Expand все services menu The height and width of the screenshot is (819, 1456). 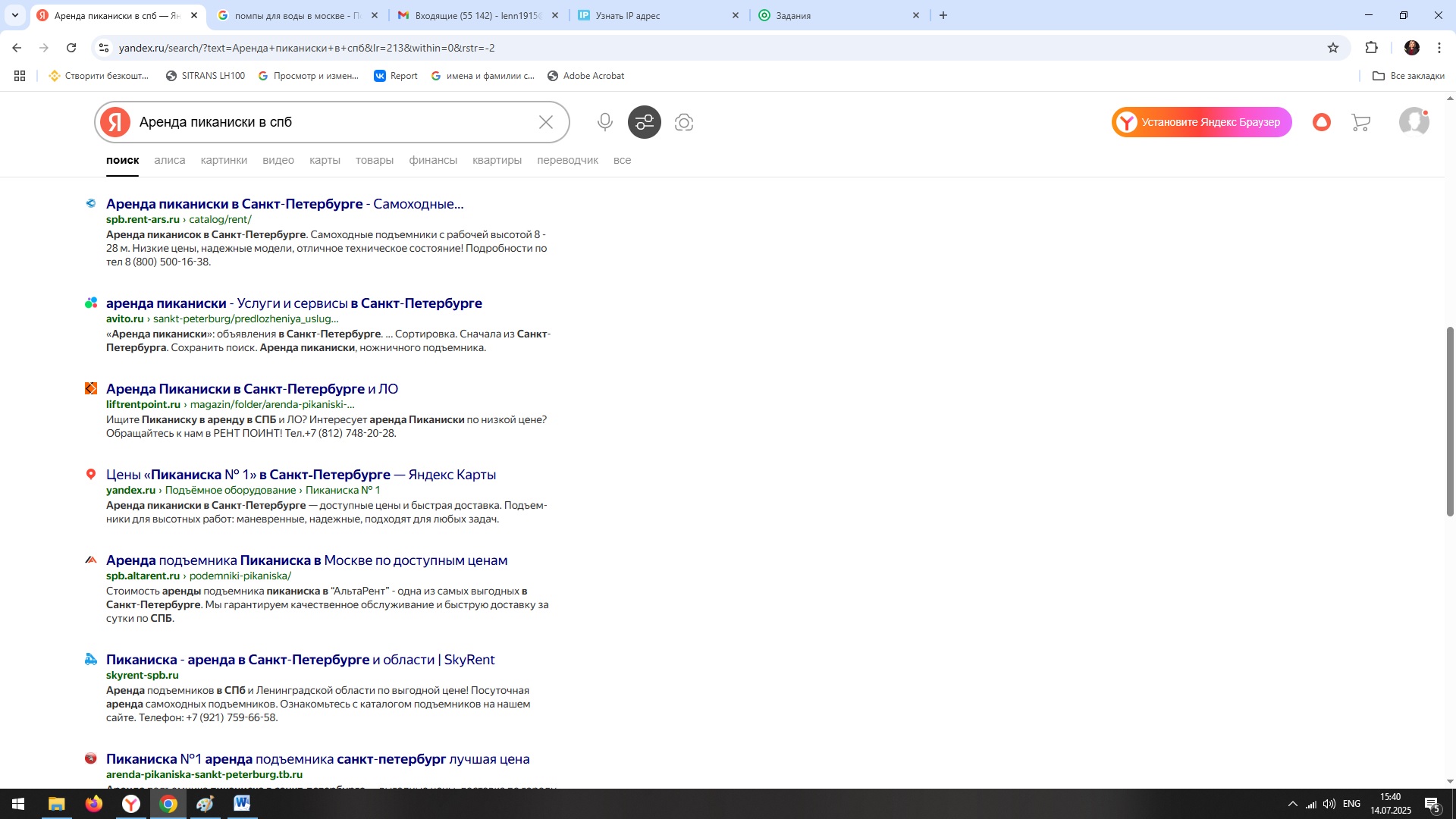(x=622, y=160)
